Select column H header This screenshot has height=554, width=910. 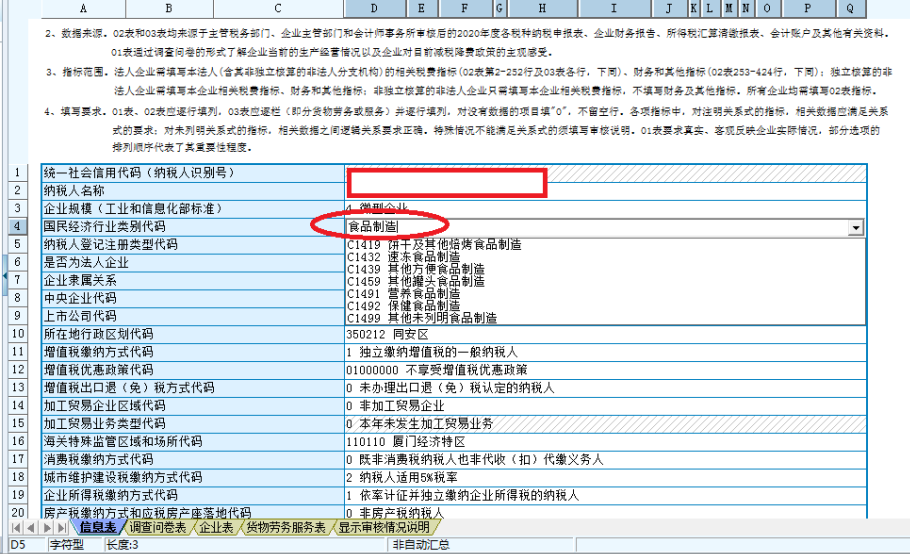pos(542,8)
